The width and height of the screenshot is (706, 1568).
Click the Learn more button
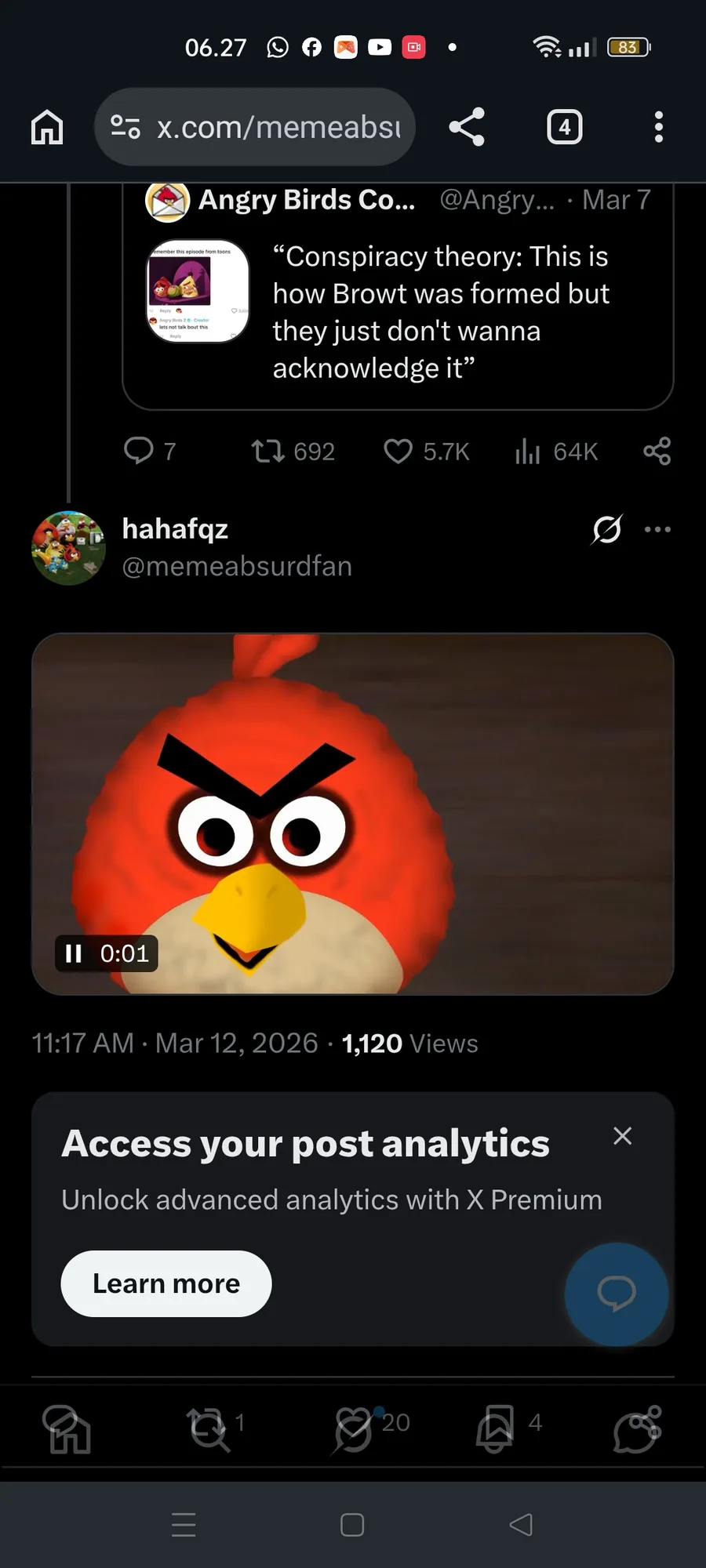pyautogui.click(x=166, y=1283)
